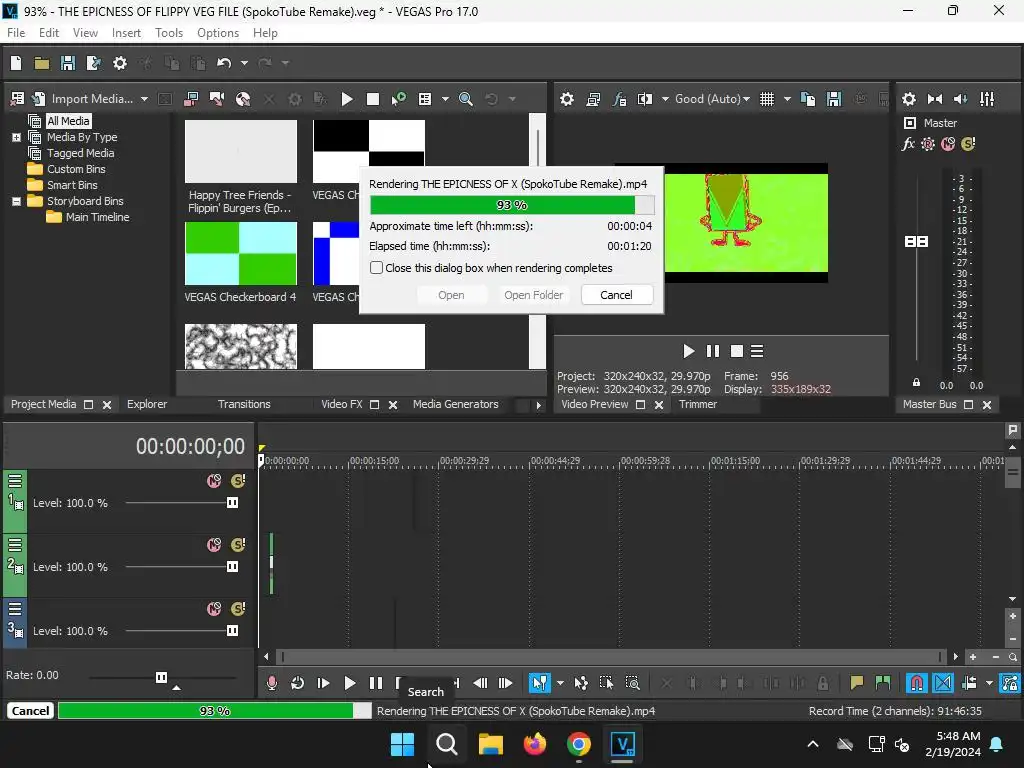
Task: Cancel rendering in the dialog
Action: [616, 295]
